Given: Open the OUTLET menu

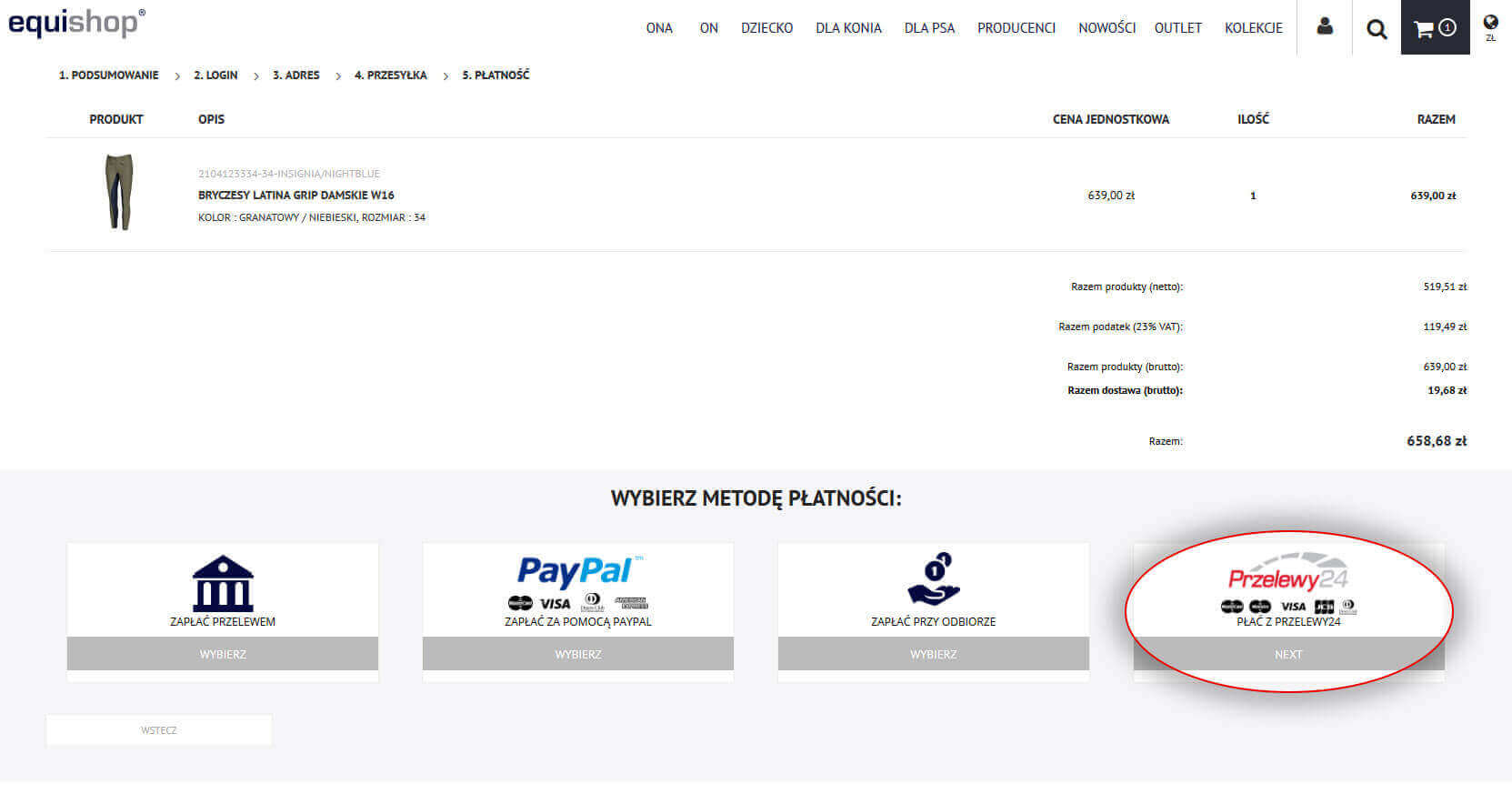Looking at the screenshot, I should tap(1177, 28).
